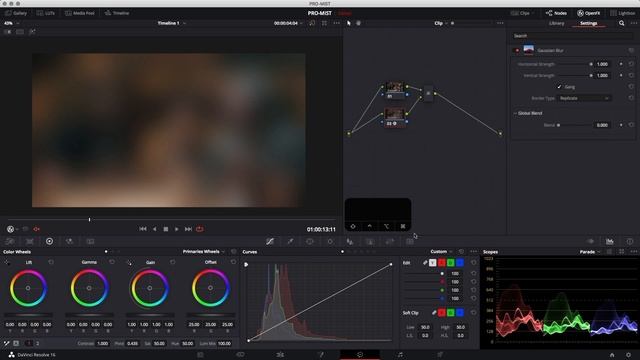Open the Curves palette
This screenshot has height=360, width=640.
(270, 241)
